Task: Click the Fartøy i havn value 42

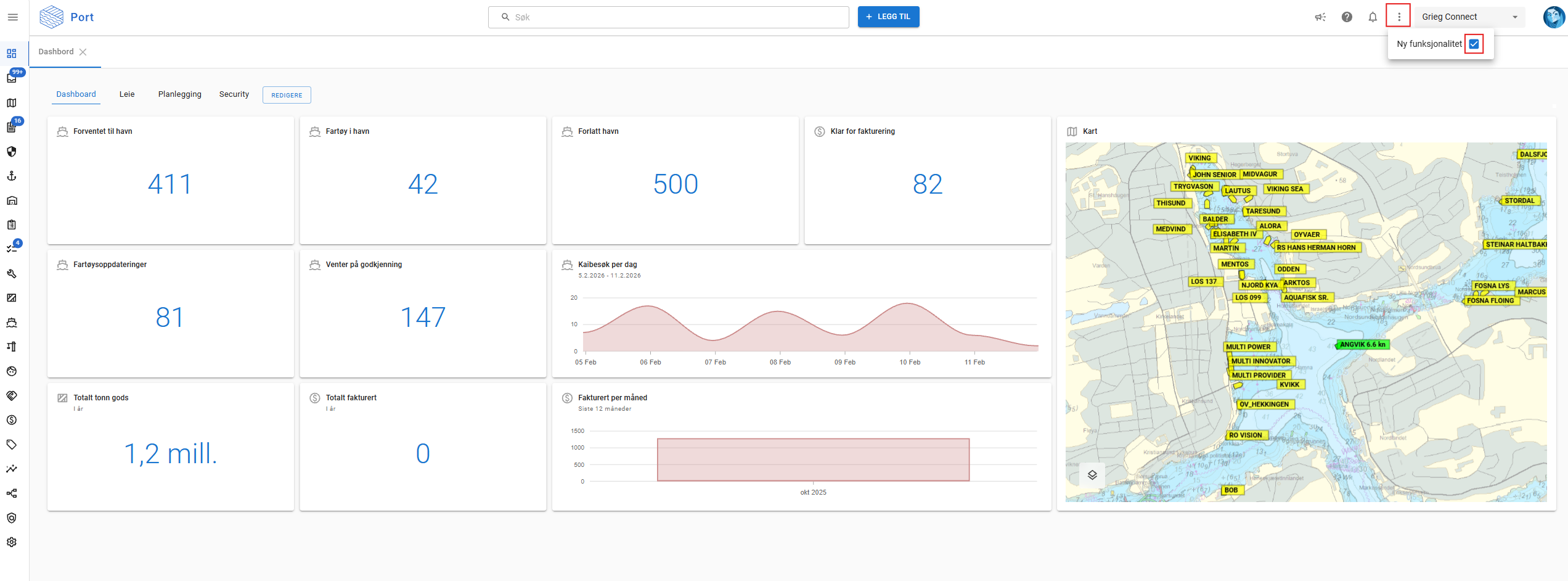Action: tap(423, 184)
